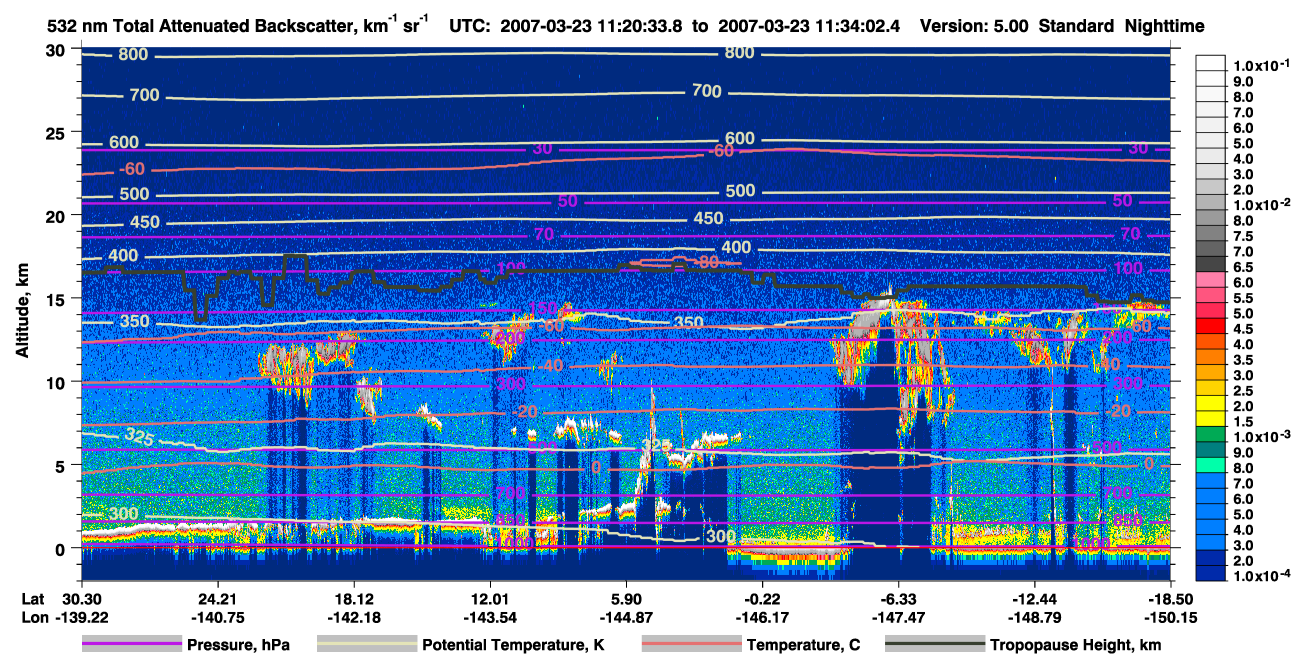Click the bright red colorbar segment
Viewport: 1300px width, 667px height.
[1210, 325]
